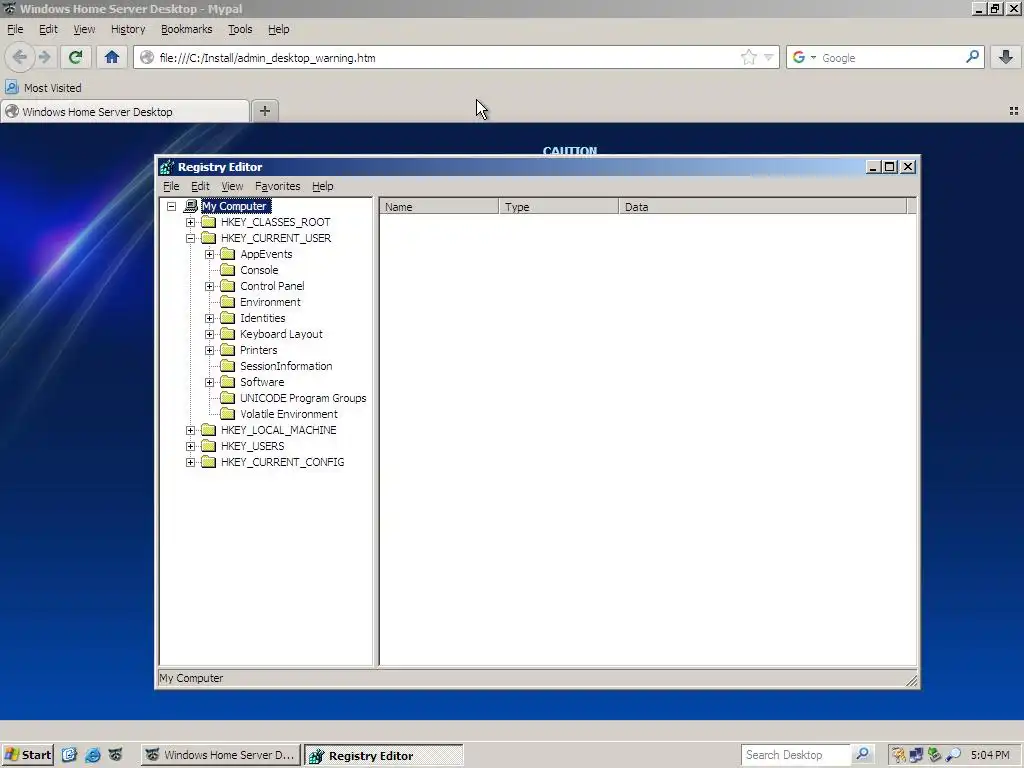The width and height of the screenshot is (1024, 768).
Task: Select the Environment key
Action: (x=270, y=302)
